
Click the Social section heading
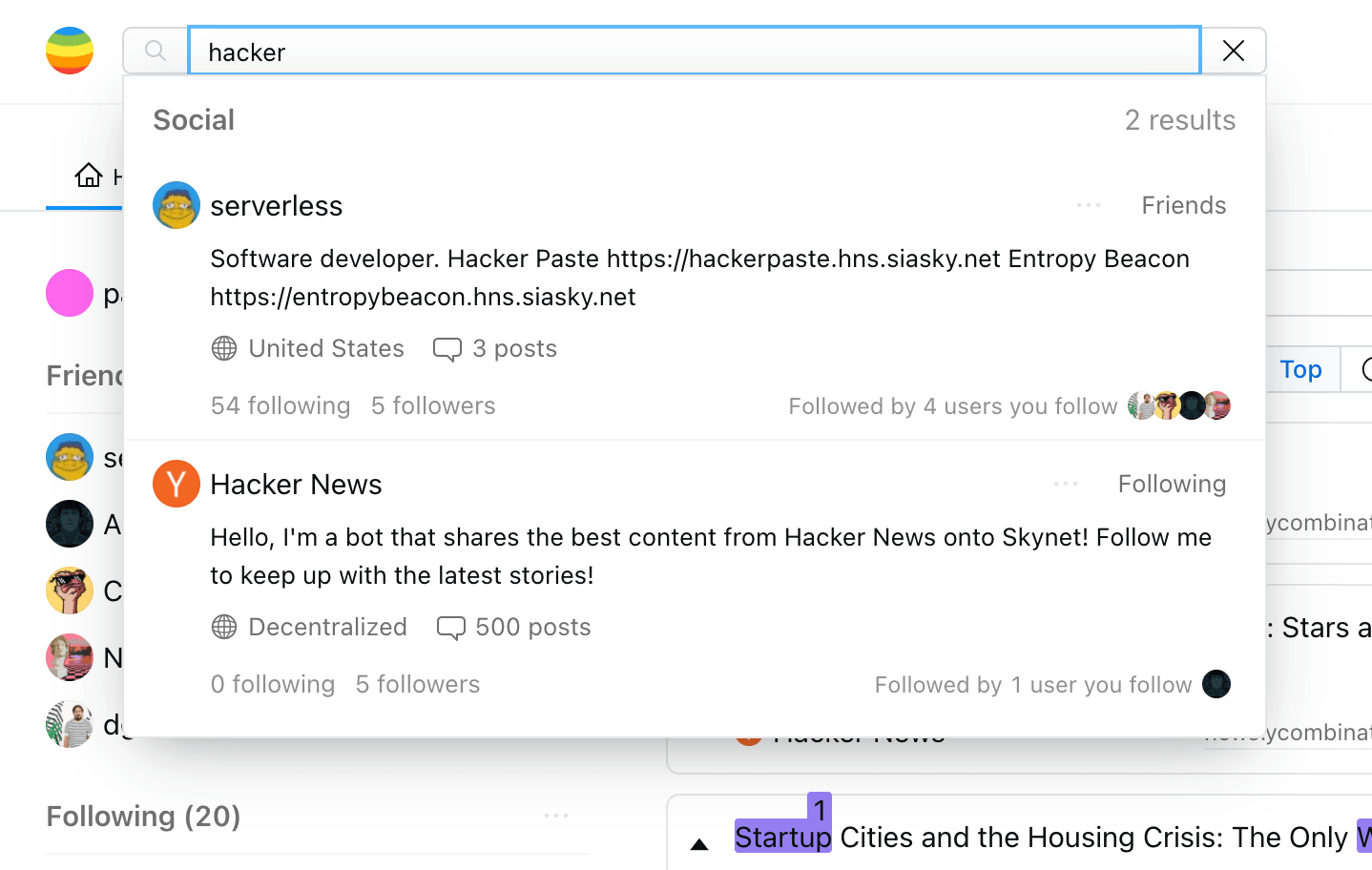tap(194, 120)
